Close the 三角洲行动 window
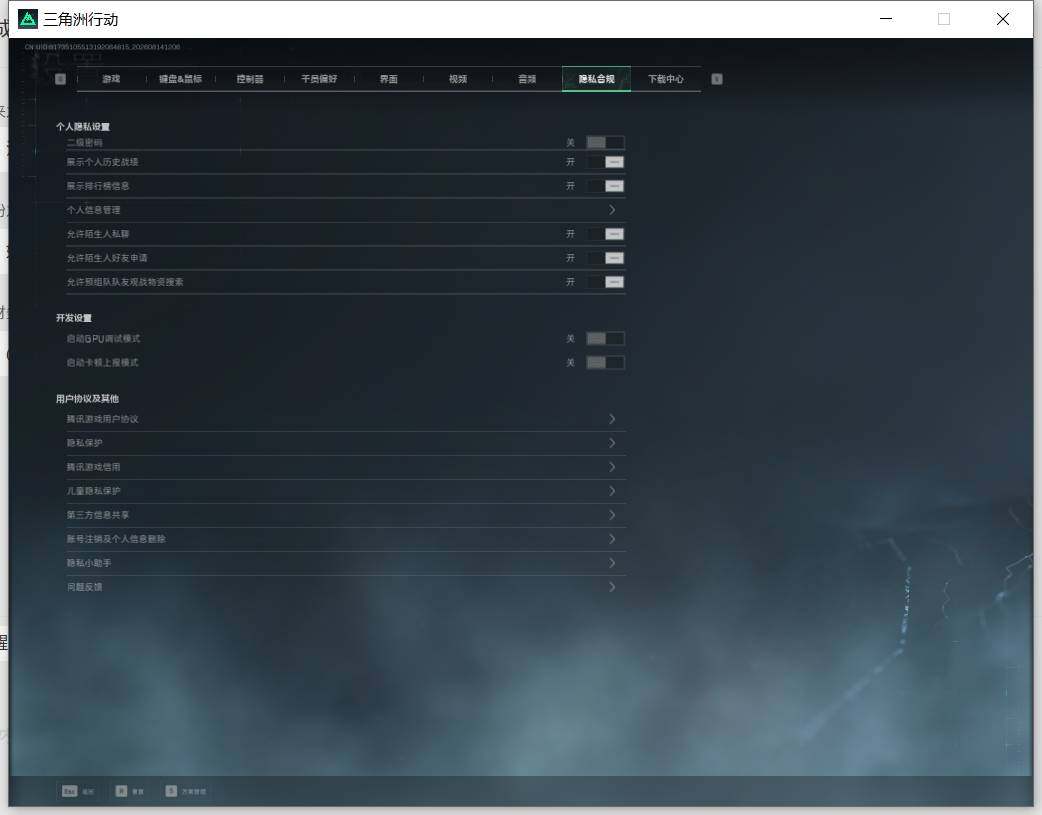 click(1003, 19)
